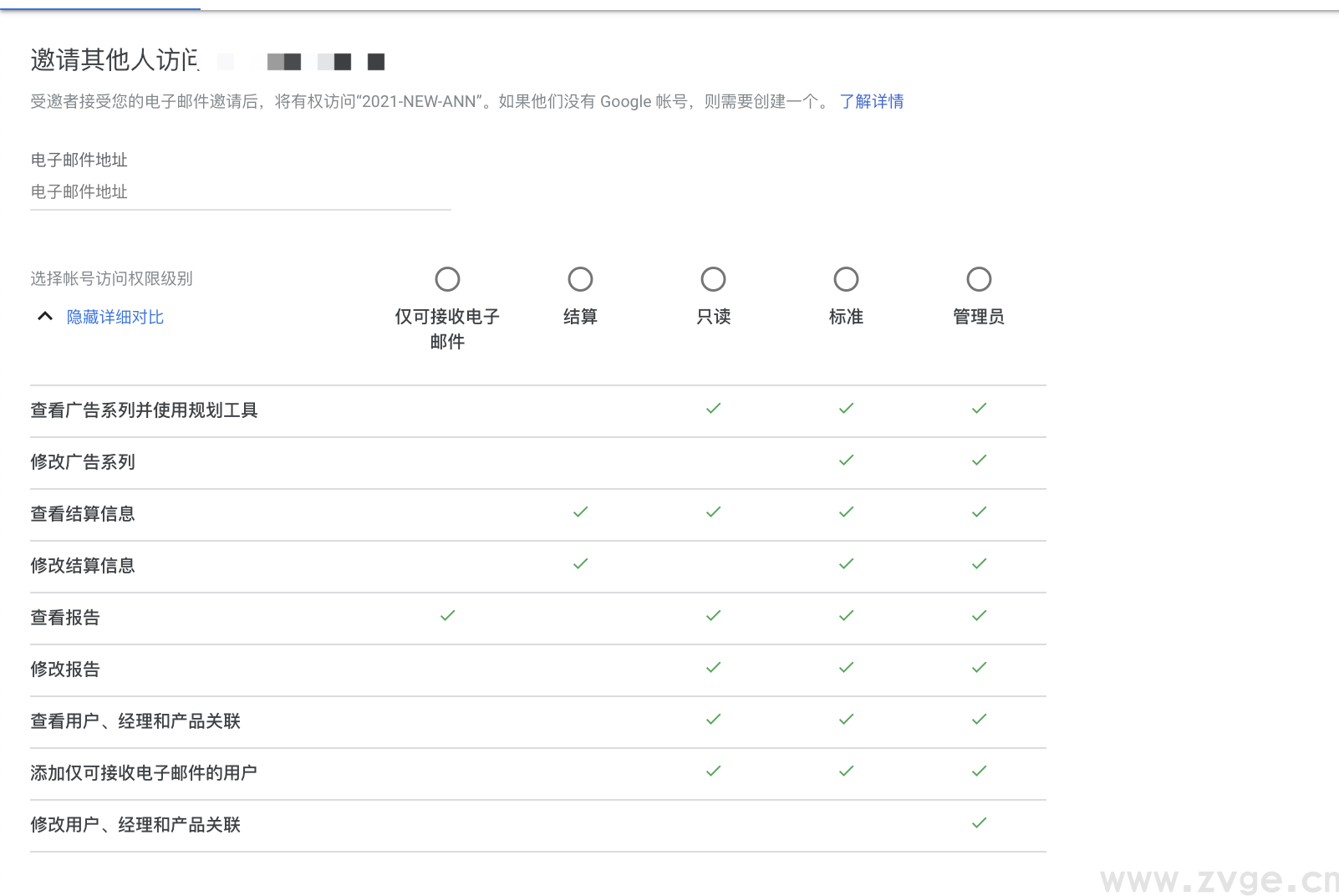点击电子邮件地址输入框
Screen dimensions: 1339x896
coord(240,191)
